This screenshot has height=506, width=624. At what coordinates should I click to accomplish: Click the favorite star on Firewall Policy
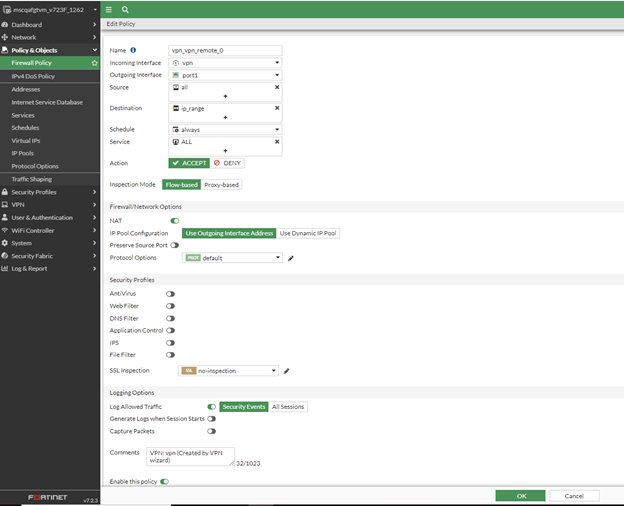[94, 63]
